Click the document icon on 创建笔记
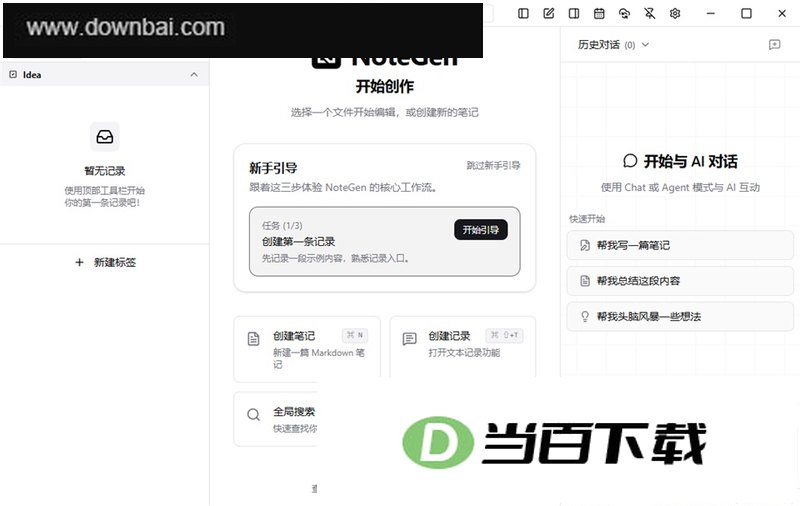 (254, 339)
